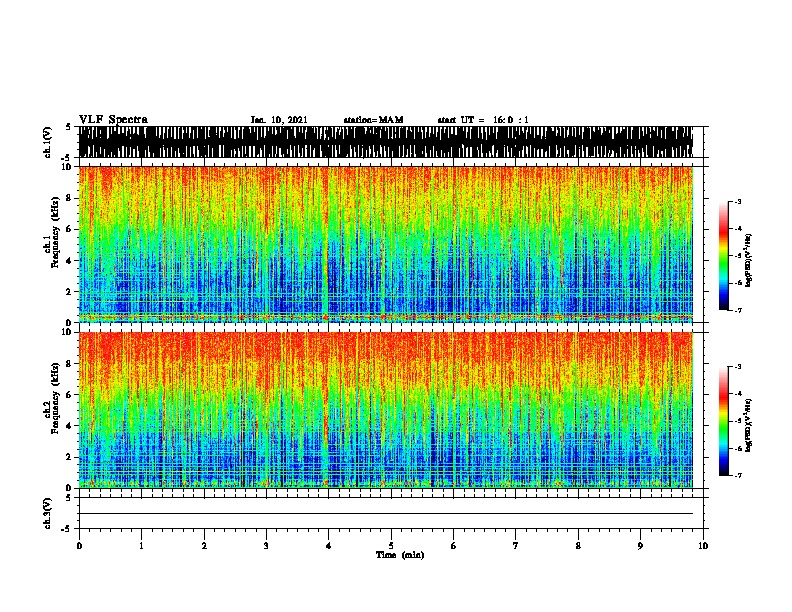792x612 pixels.
Task: Click the time axis tick label "8"
Action: click(578, 546)
